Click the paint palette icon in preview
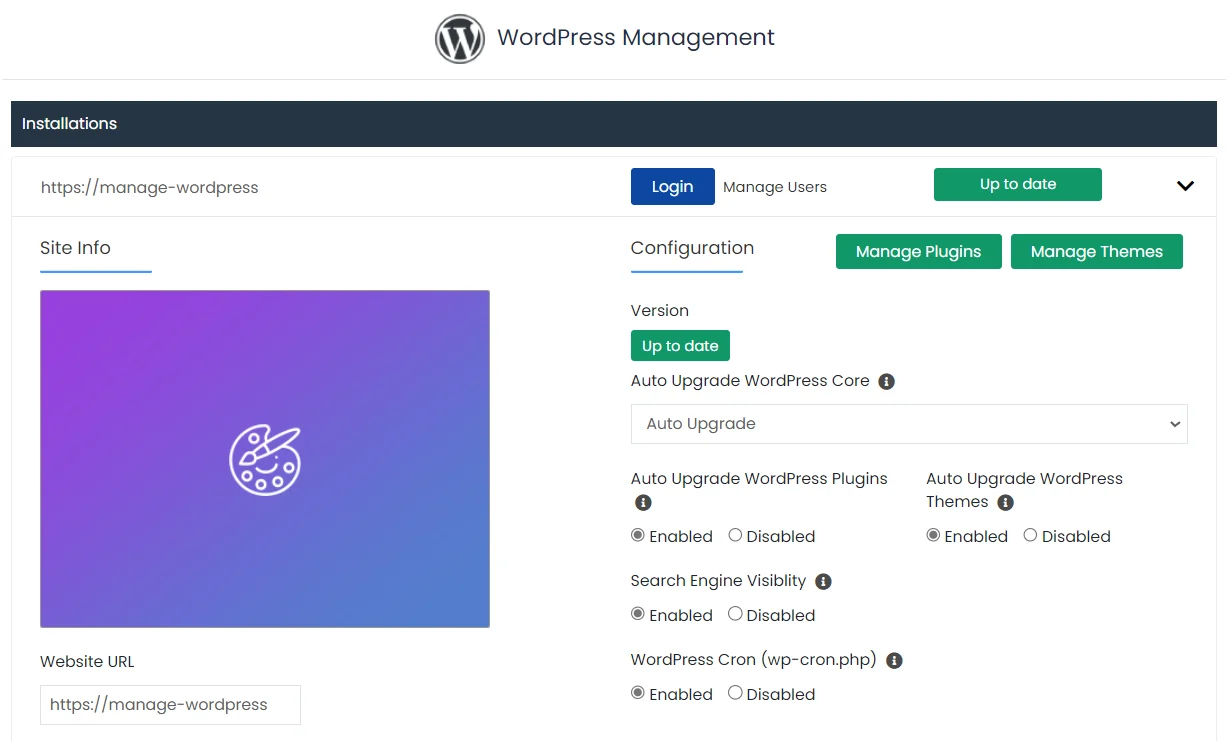1227x741 pixels. click(x=265, y=460)
